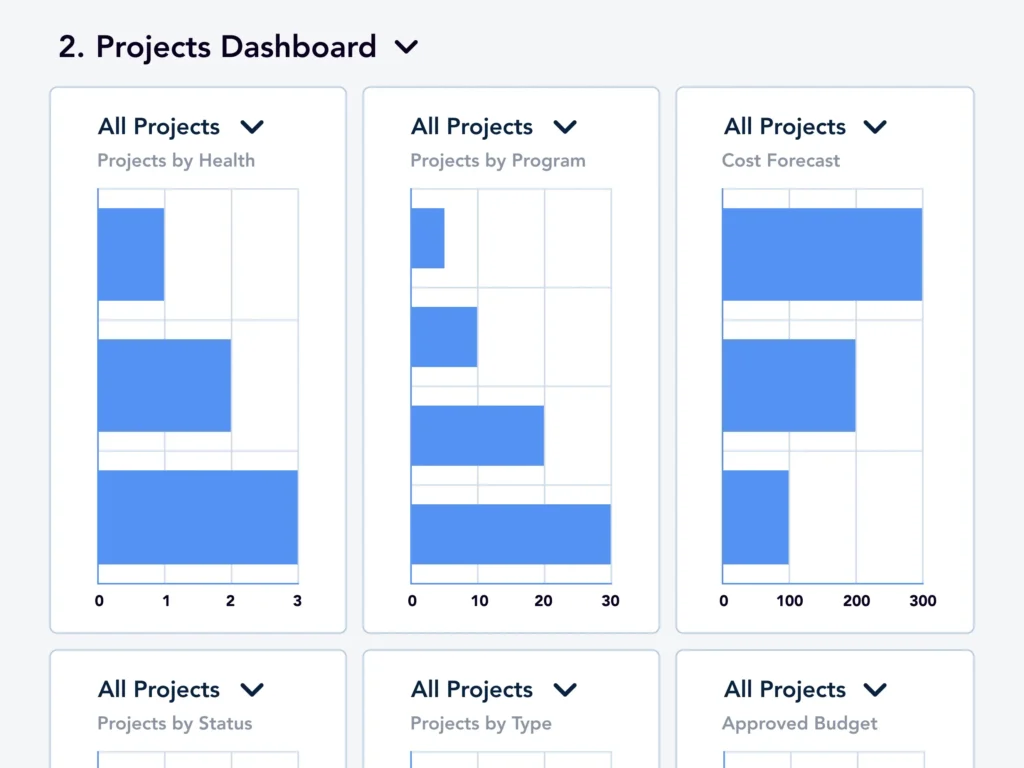
Task: Open the All Projects dropdown on Projects by Program
Action: pos(565,126)
